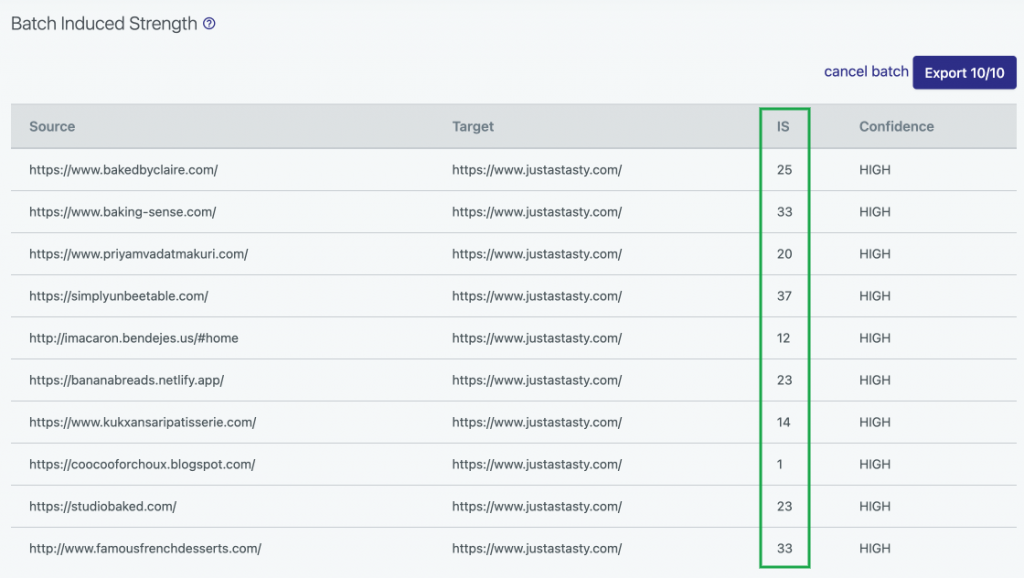Select the Confidence column header
1024x578 pixels.
(896, 127)
